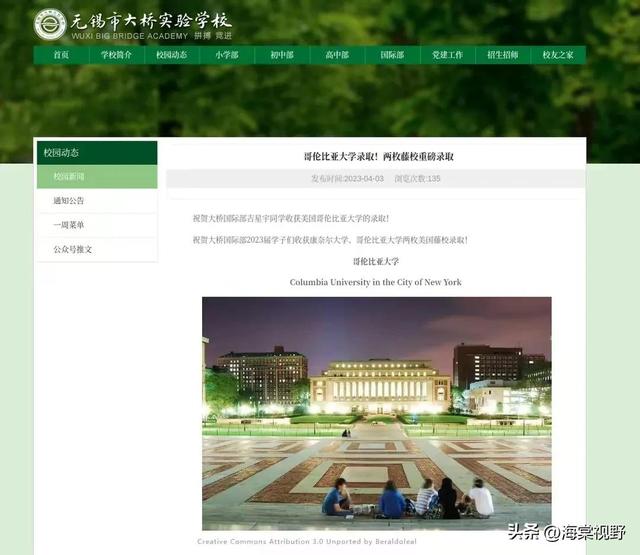Open the 招生招师 nav item
The height and width of the screenshot is (555, 640).
coord(503,55)
